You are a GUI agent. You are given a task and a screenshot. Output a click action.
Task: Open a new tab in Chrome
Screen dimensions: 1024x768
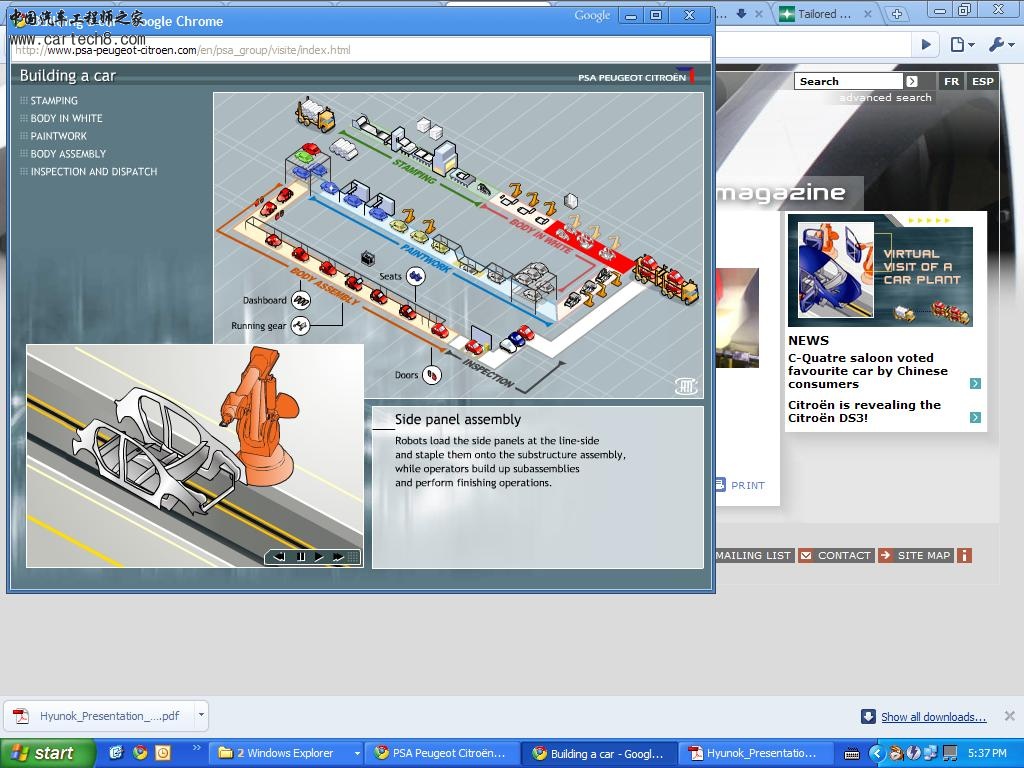click(897, 14)
